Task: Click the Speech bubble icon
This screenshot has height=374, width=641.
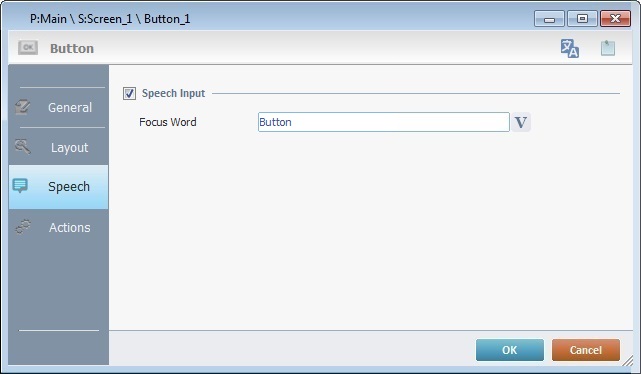Action: [x=20, y=186]
